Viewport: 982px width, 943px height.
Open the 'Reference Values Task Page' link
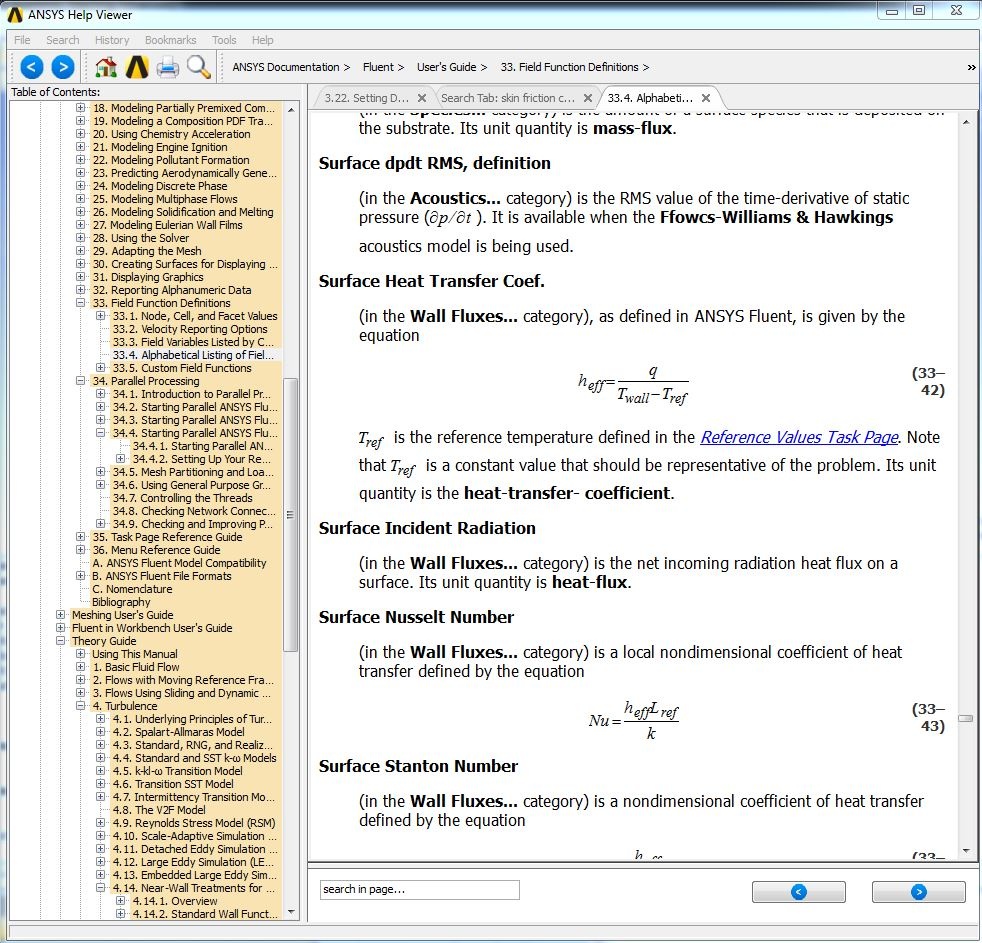click(799, 437)
